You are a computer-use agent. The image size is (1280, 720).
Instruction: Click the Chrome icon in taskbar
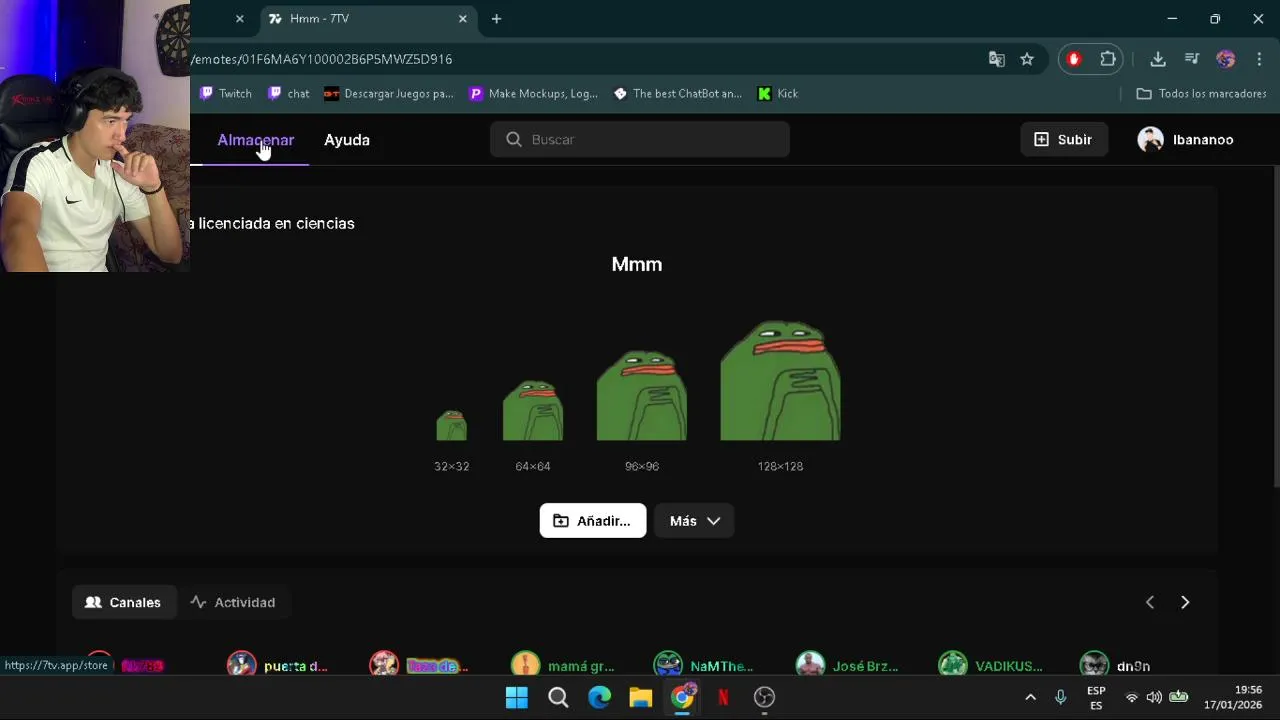pos(682,697)
